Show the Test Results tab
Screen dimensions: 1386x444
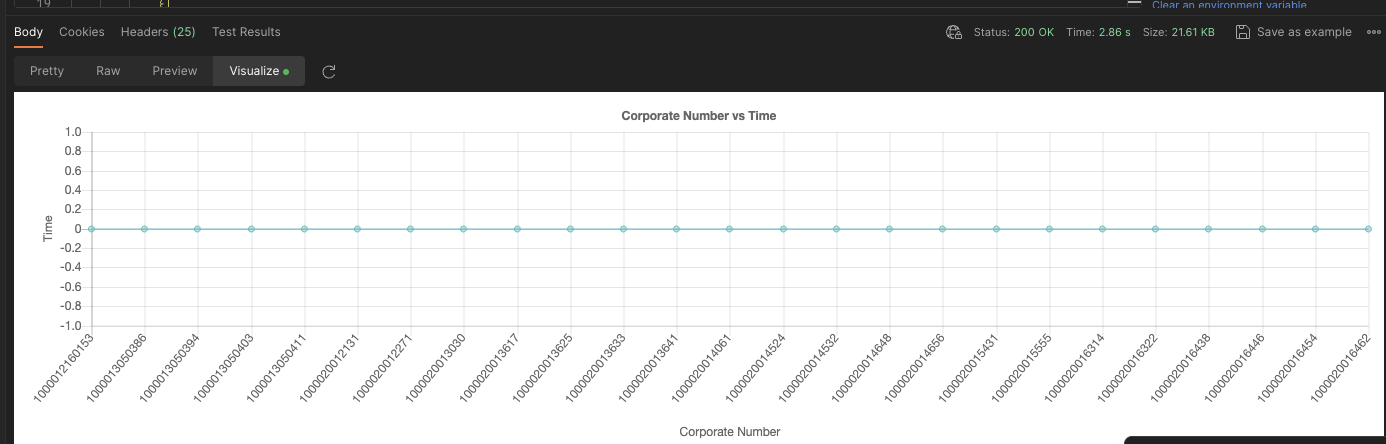[x=246, y=32]
